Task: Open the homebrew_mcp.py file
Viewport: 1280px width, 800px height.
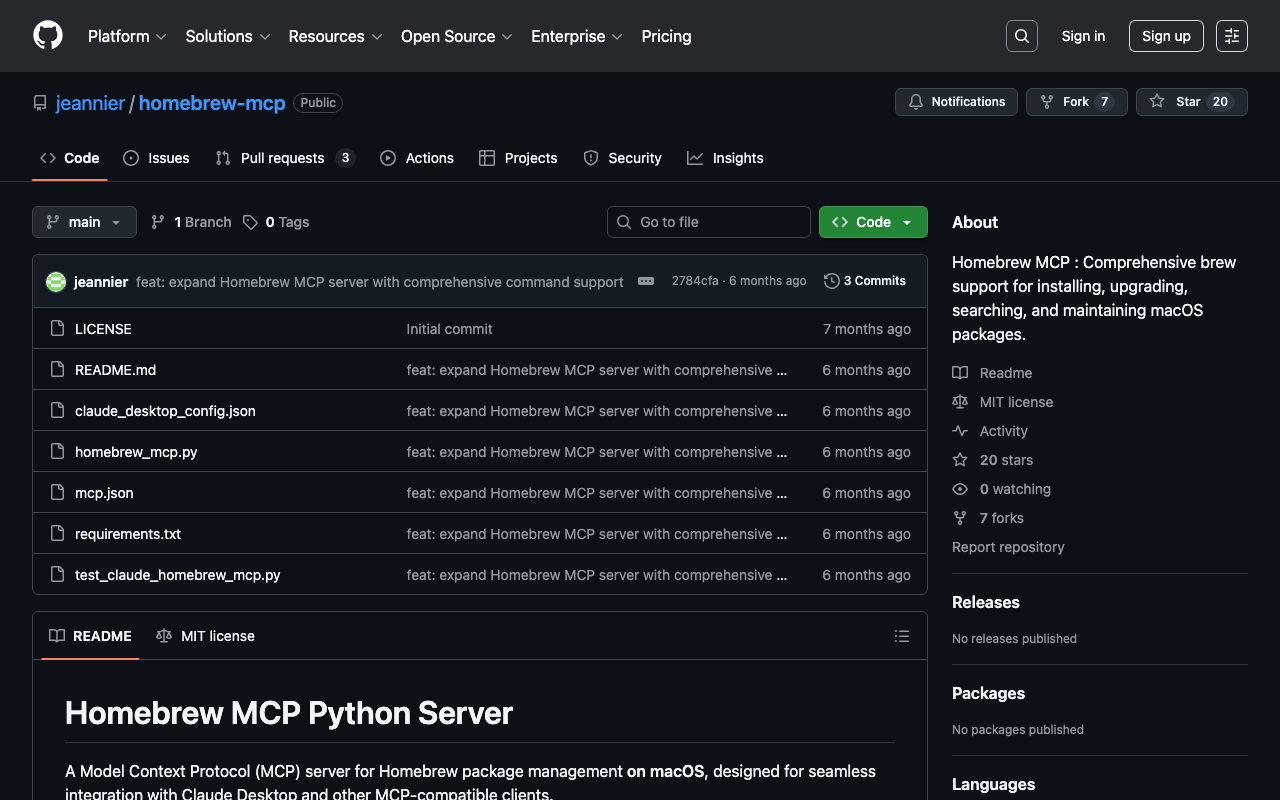Action: pos(136,452)
